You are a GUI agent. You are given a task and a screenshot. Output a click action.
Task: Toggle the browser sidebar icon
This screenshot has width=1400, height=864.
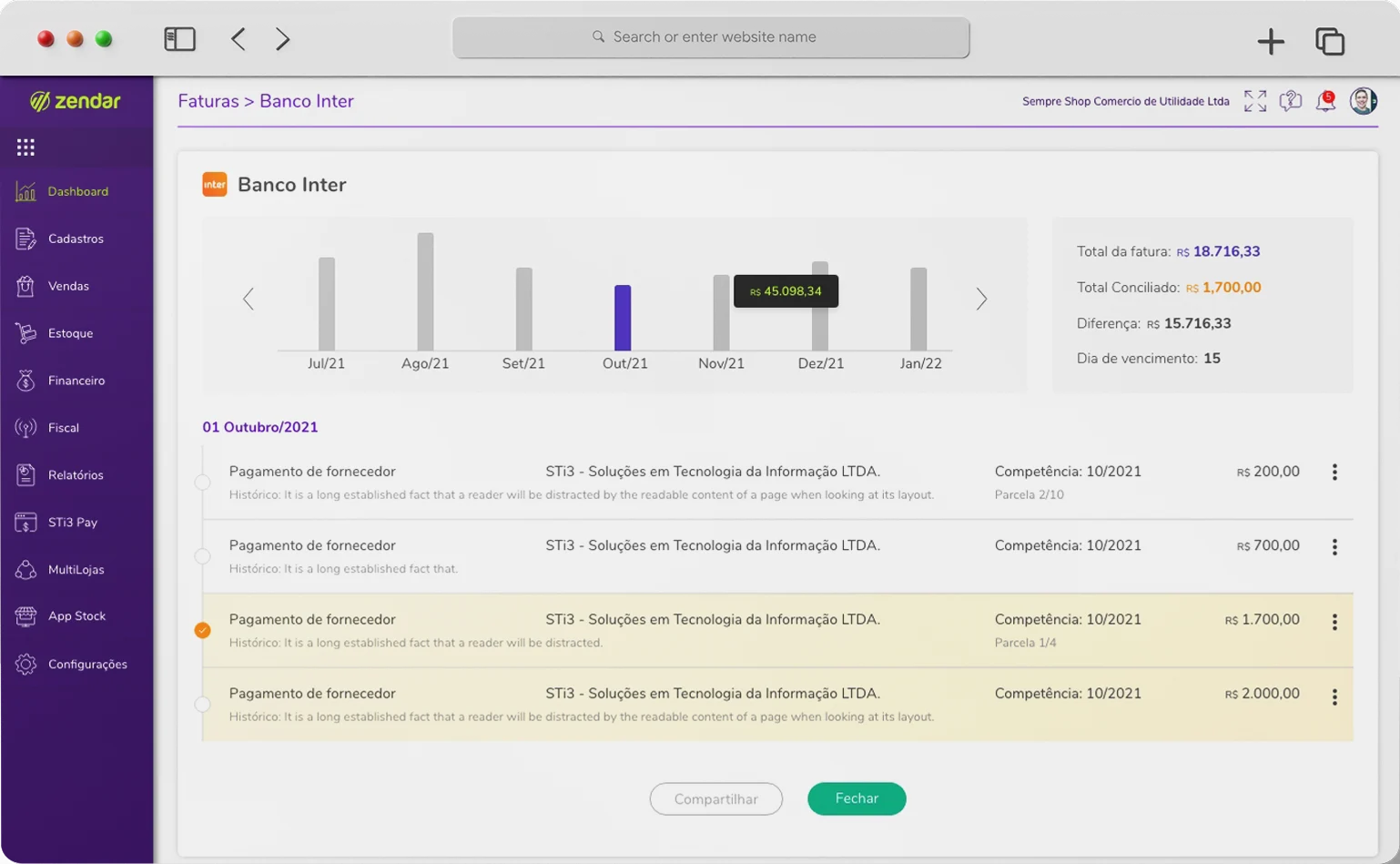pyautogui.click(x=179, y=38)
